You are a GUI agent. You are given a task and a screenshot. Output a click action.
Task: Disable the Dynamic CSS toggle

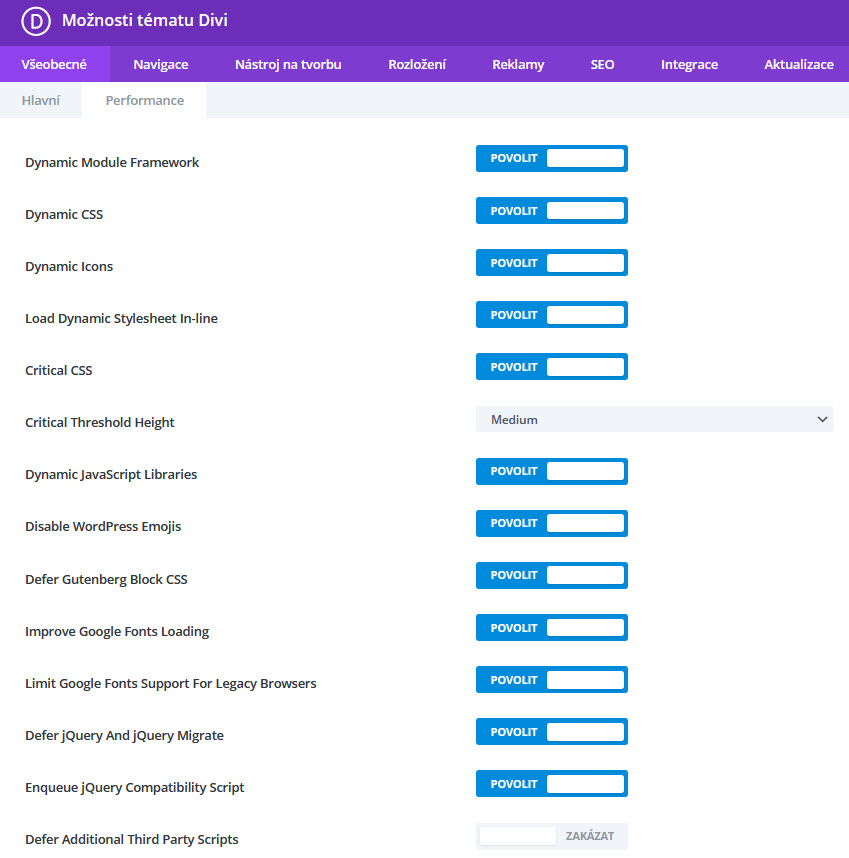pyautogui.click(x=551, y=211)
